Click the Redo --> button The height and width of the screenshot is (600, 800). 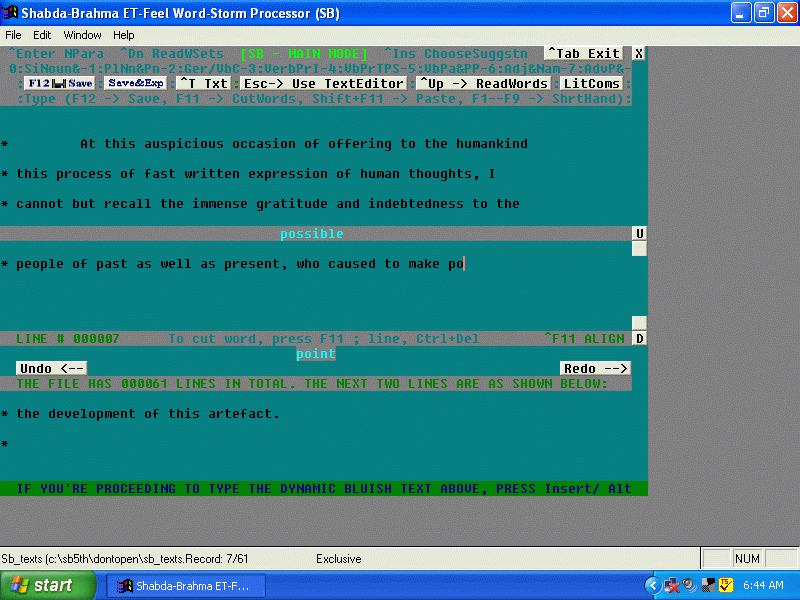[595, 368]
